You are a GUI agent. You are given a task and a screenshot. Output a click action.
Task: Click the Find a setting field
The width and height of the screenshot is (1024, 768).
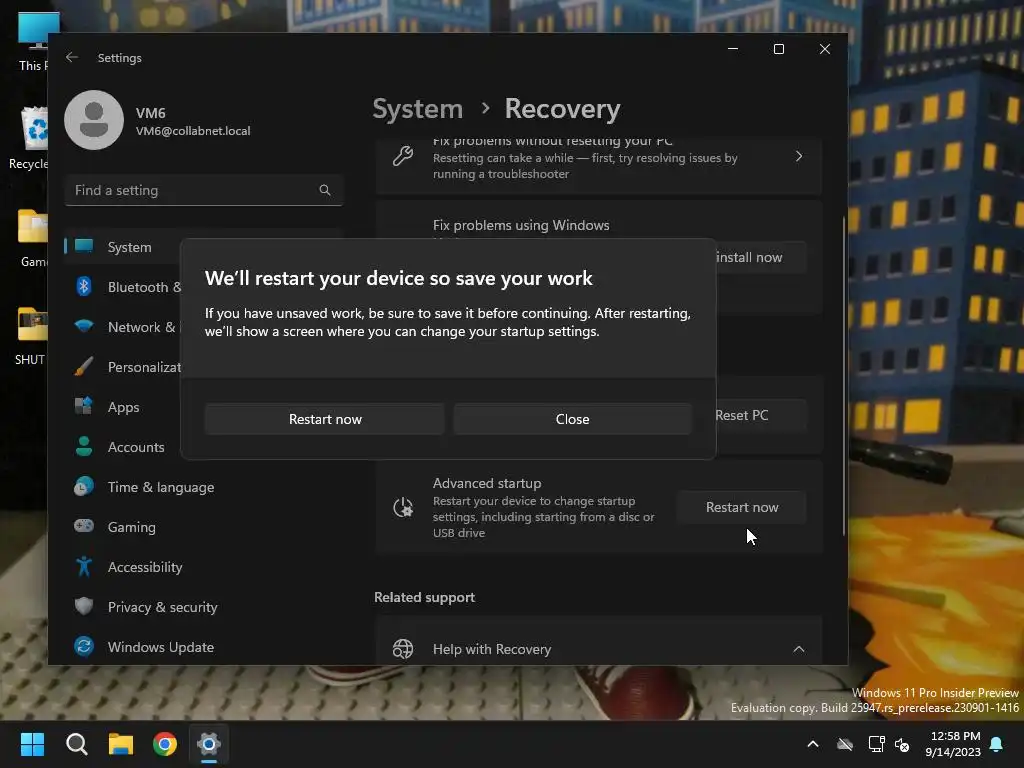click(x=204, y=190)
